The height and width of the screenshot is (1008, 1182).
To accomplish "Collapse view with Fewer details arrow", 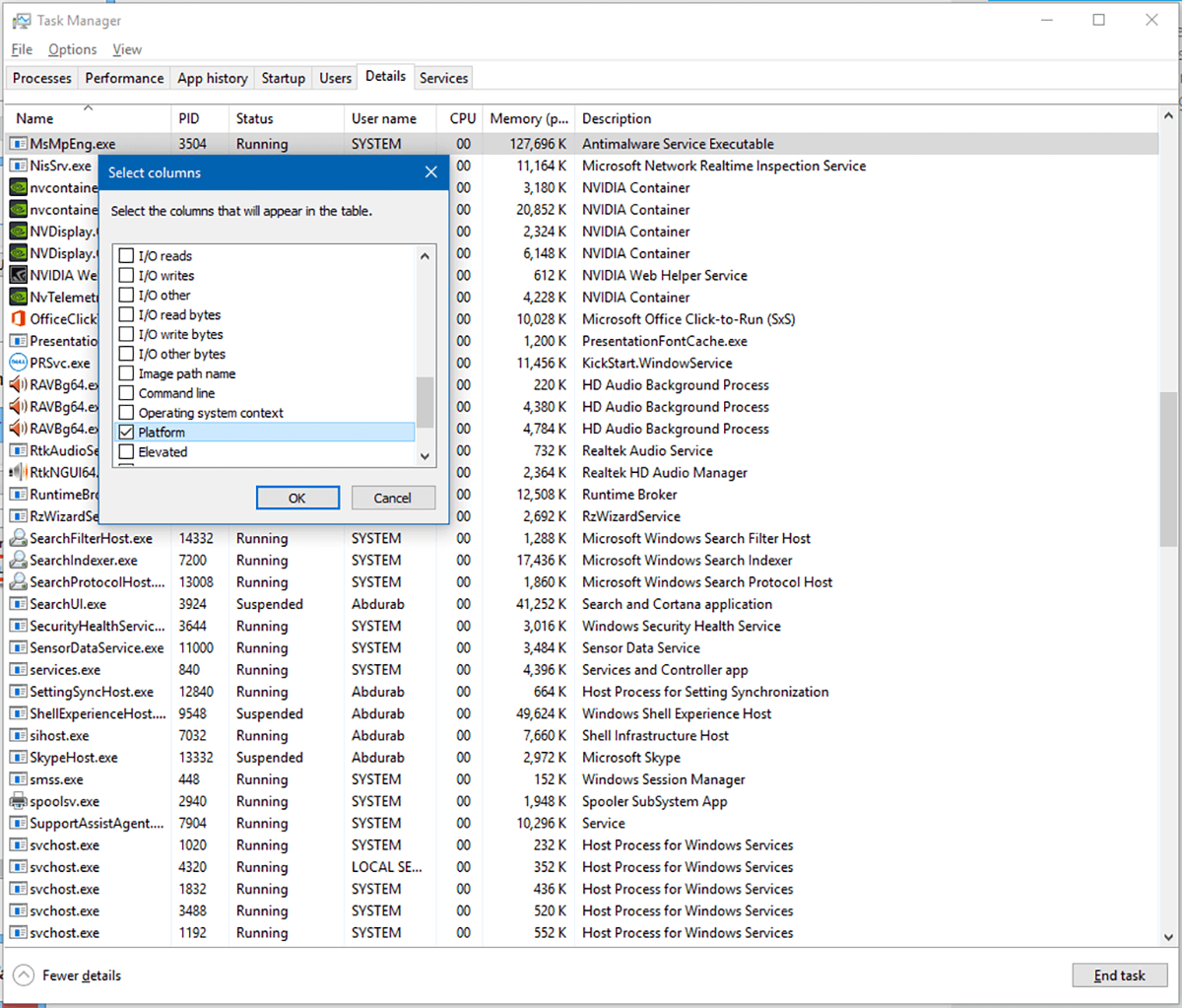I will pyautogui.click(x=24, y=975).
